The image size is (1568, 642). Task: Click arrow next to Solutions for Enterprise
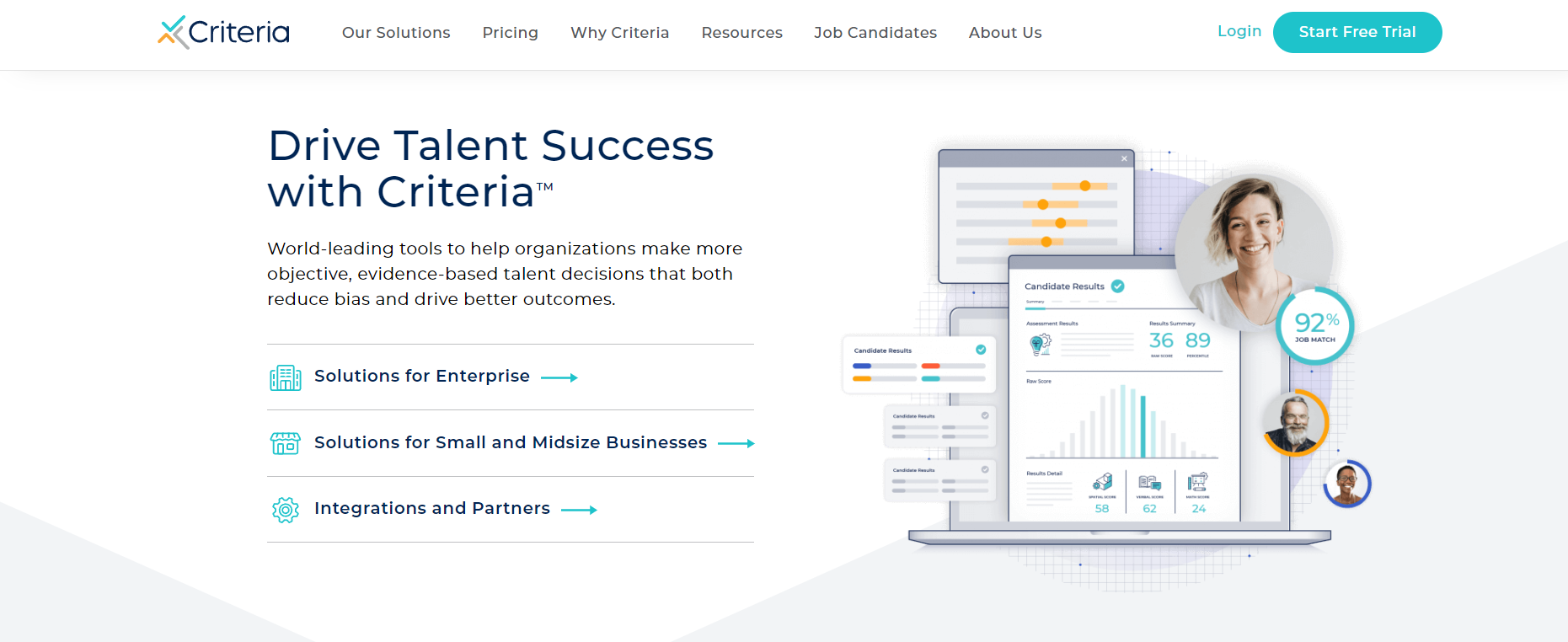point(559,377)
